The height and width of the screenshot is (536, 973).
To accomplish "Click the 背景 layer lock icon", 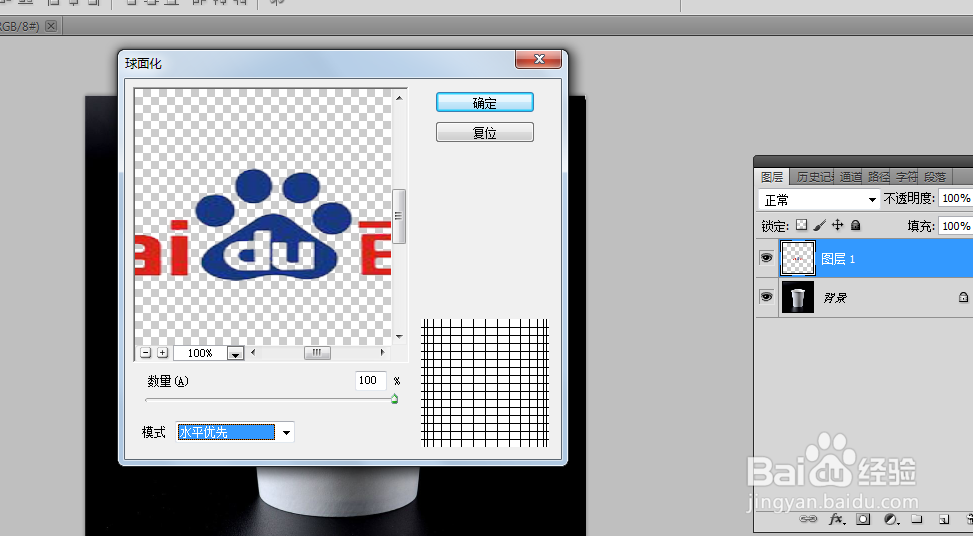I will [963, 297].
